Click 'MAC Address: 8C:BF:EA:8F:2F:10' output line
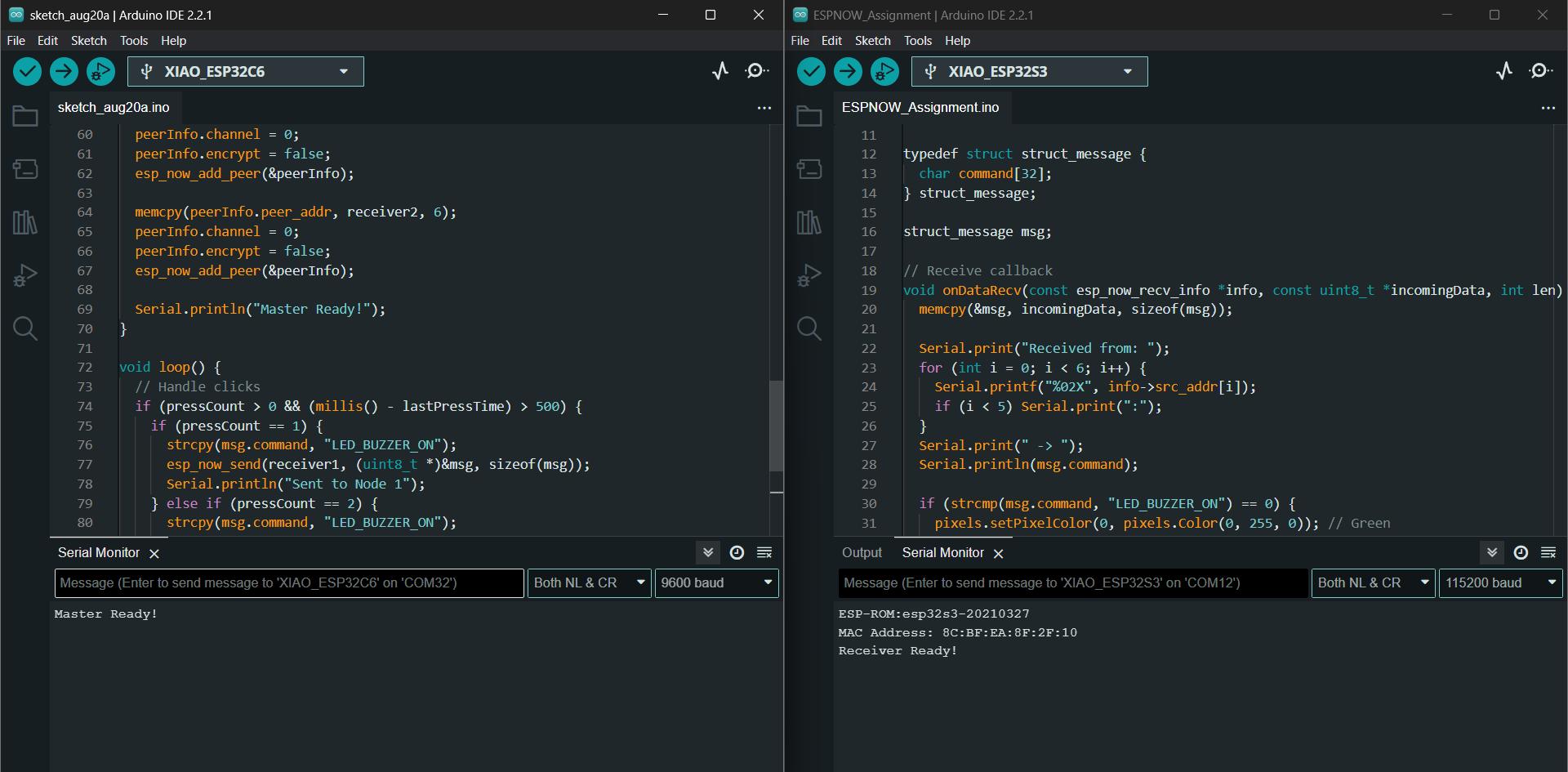Image resolution: width=1568 pixels, height=772 pixels. (x=958, y=633)
